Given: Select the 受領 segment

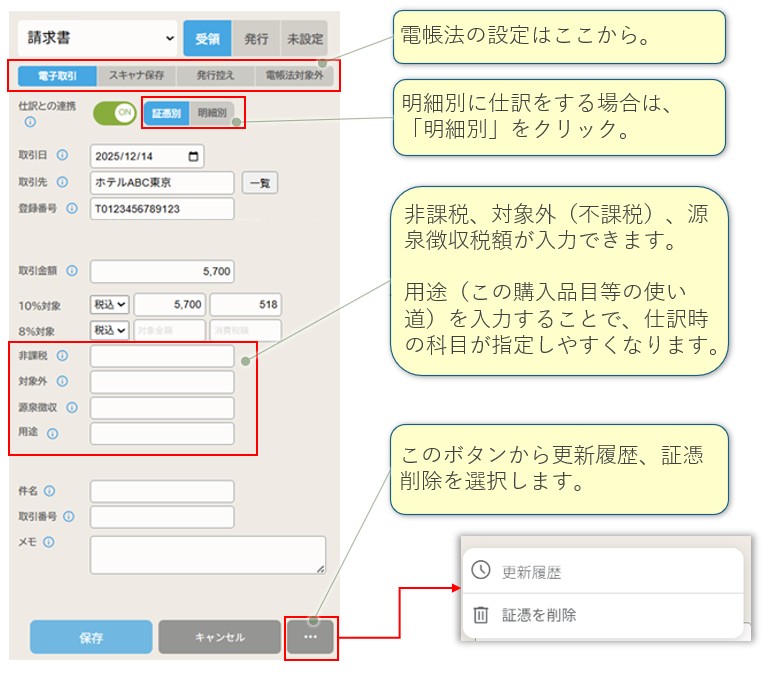Looking at the screenshot, I should point(207,38).
